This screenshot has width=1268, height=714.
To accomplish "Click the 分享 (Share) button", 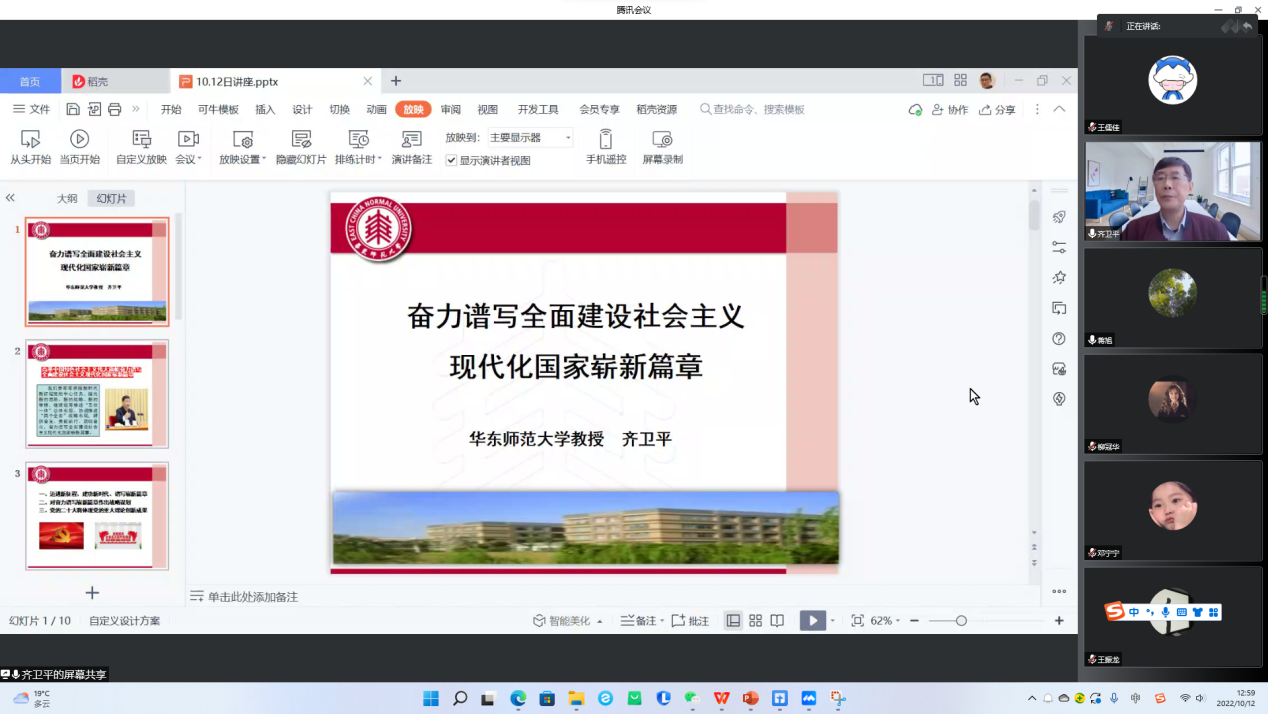I will (997, 110).
